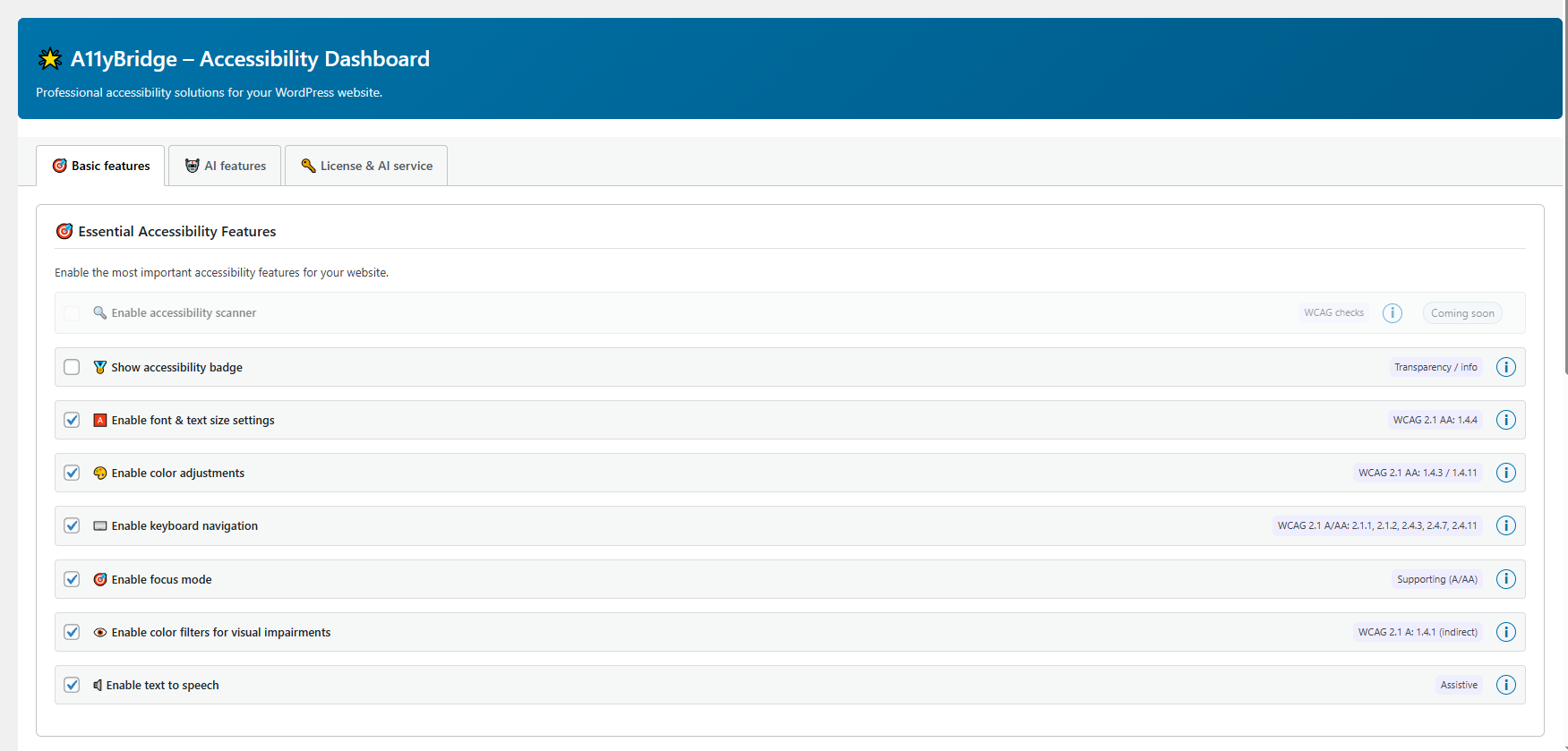Click the WCAG 2.1 A/AA keyboard criteria tag

(1377, 525)
